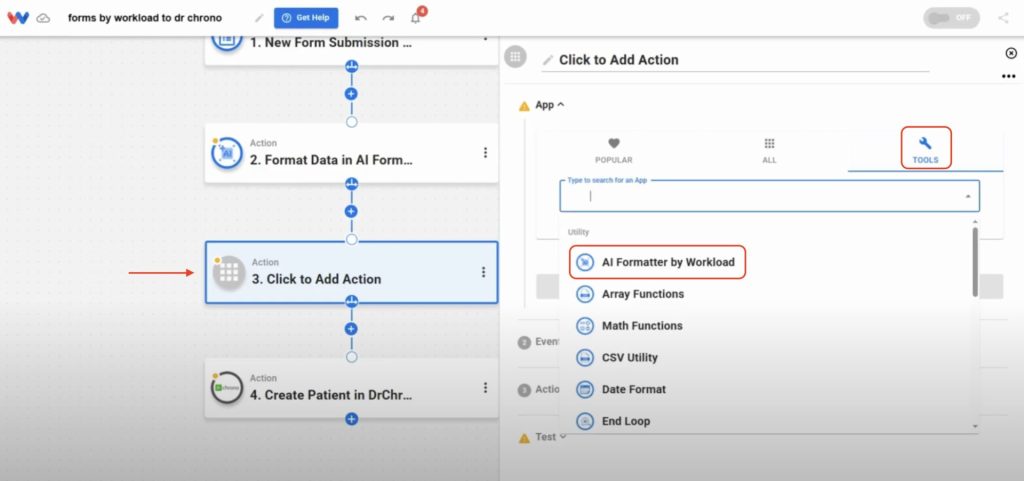Click the Get Help button

point(306,18)
